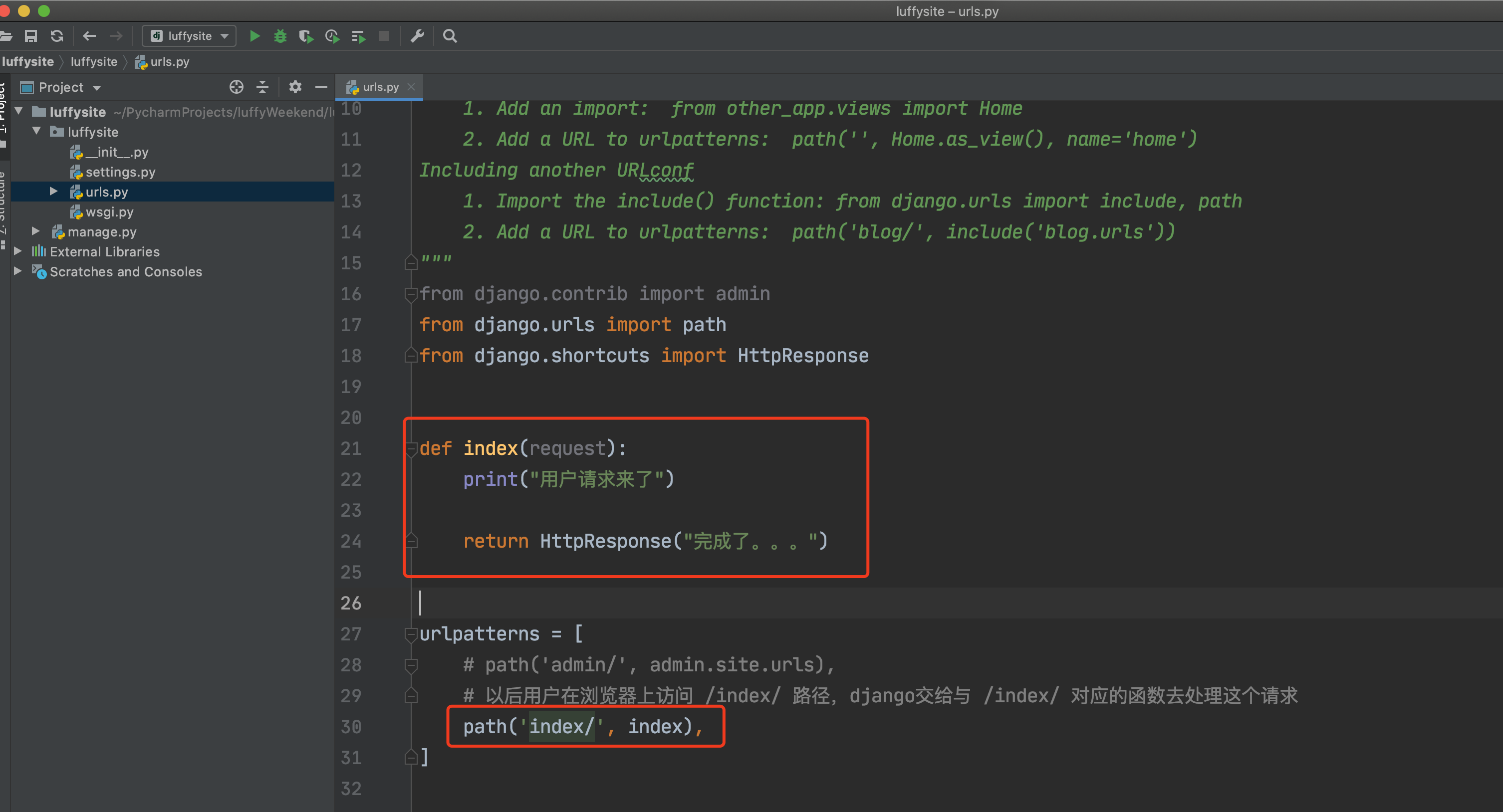Run luffysite with the green play icon
1503x812 pixels.
254,36
